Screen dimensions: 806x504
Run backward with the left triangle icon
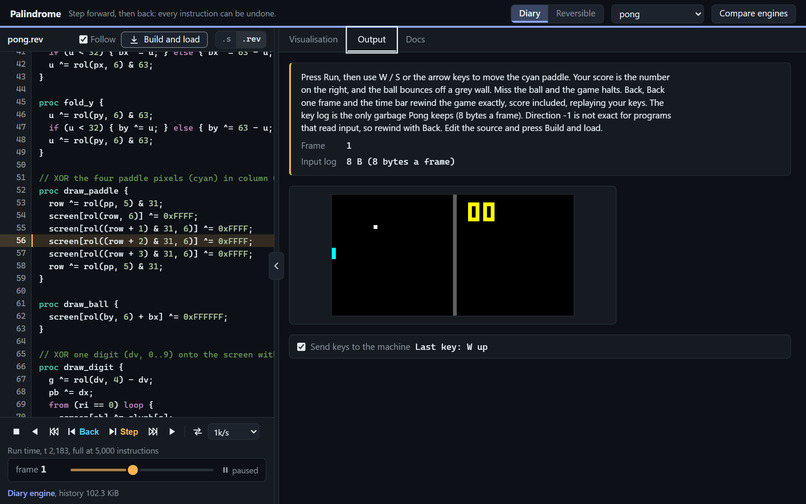click(35, 431)
